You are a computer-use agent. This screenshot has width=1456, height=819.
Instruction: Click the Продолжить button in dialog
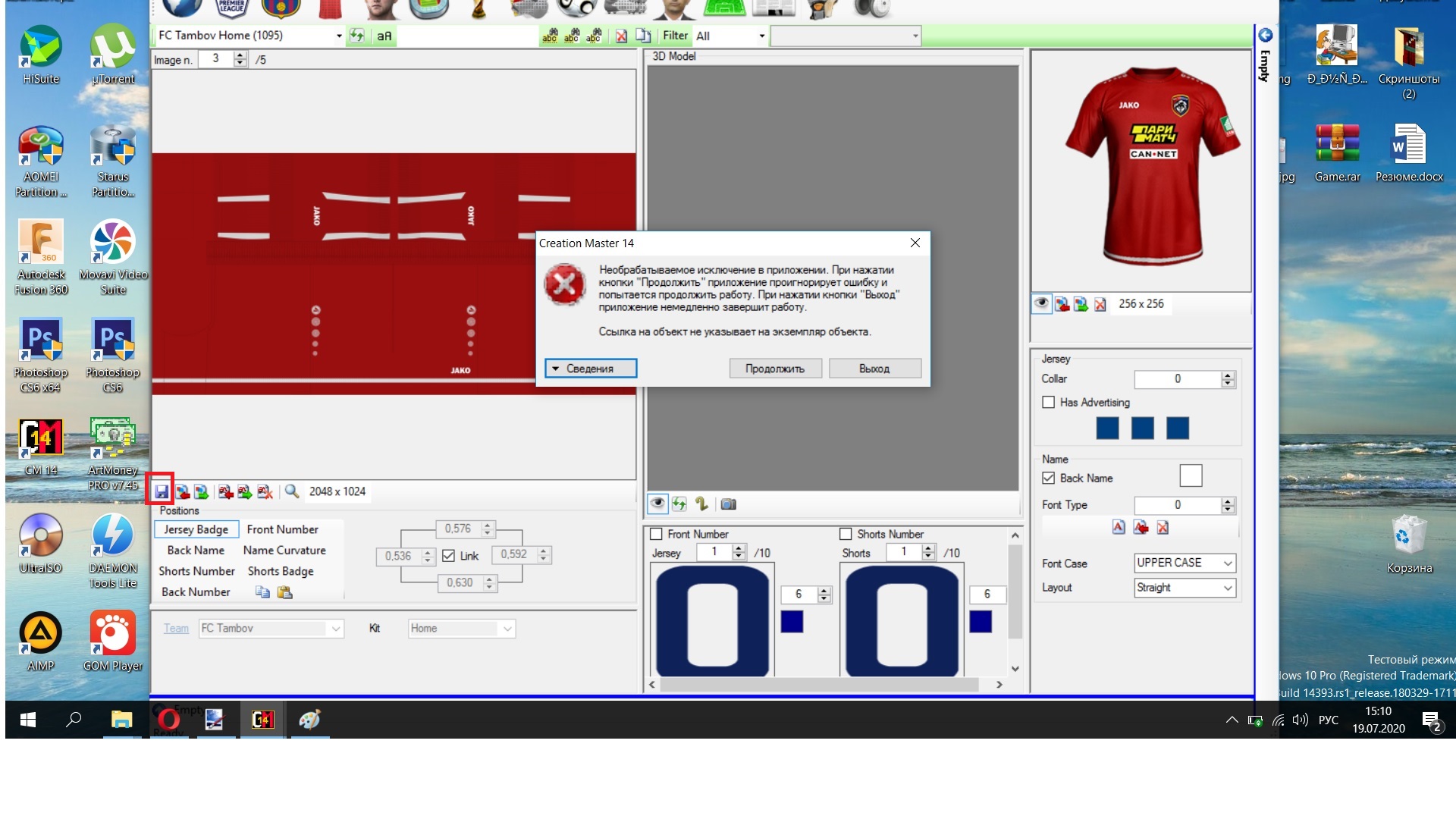(x=774, y=369)
